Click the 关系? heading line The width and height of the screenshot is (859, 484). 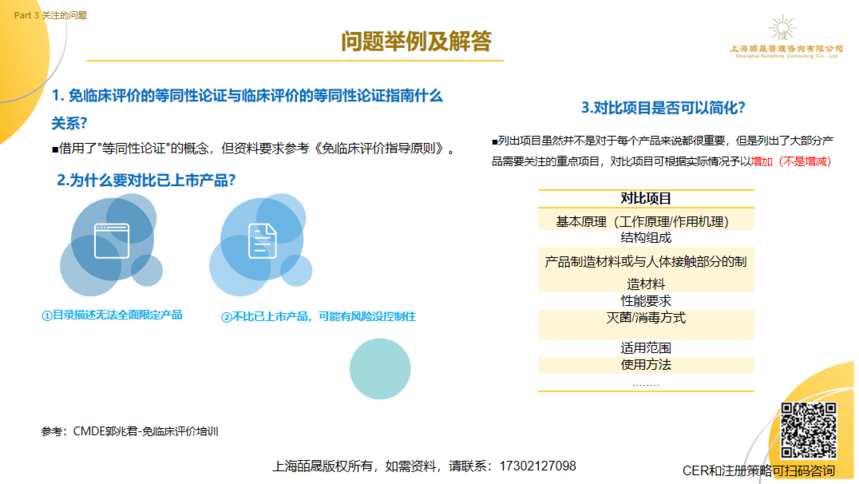tap(70, 123)
